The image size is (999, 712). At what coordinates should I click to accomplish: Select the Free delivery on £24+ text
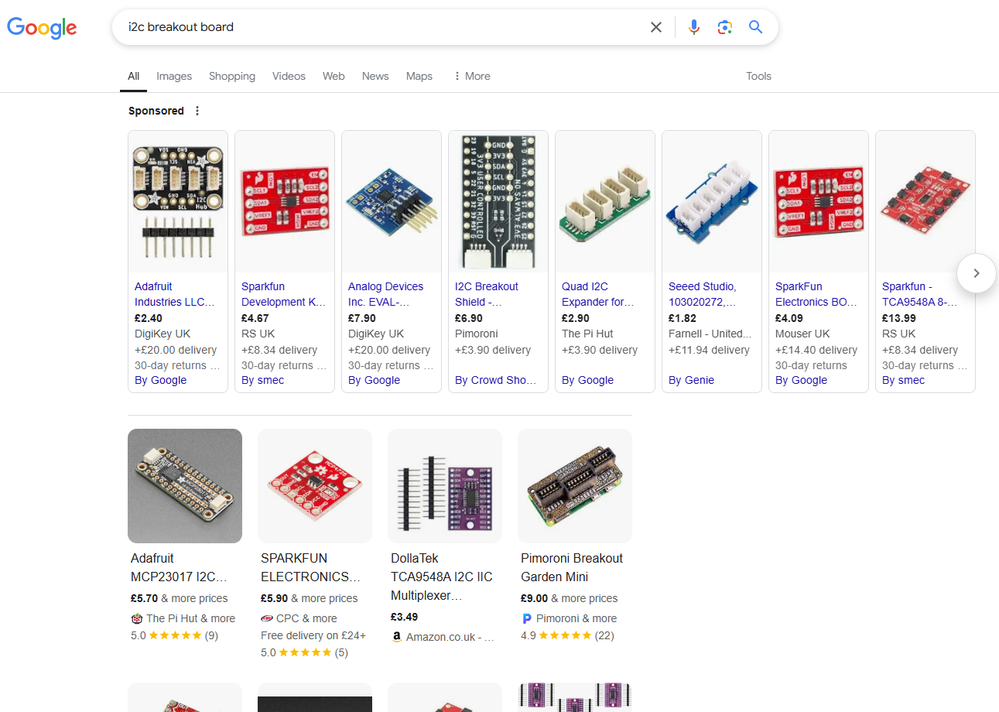pyautogui.click(x=313, y=636)
